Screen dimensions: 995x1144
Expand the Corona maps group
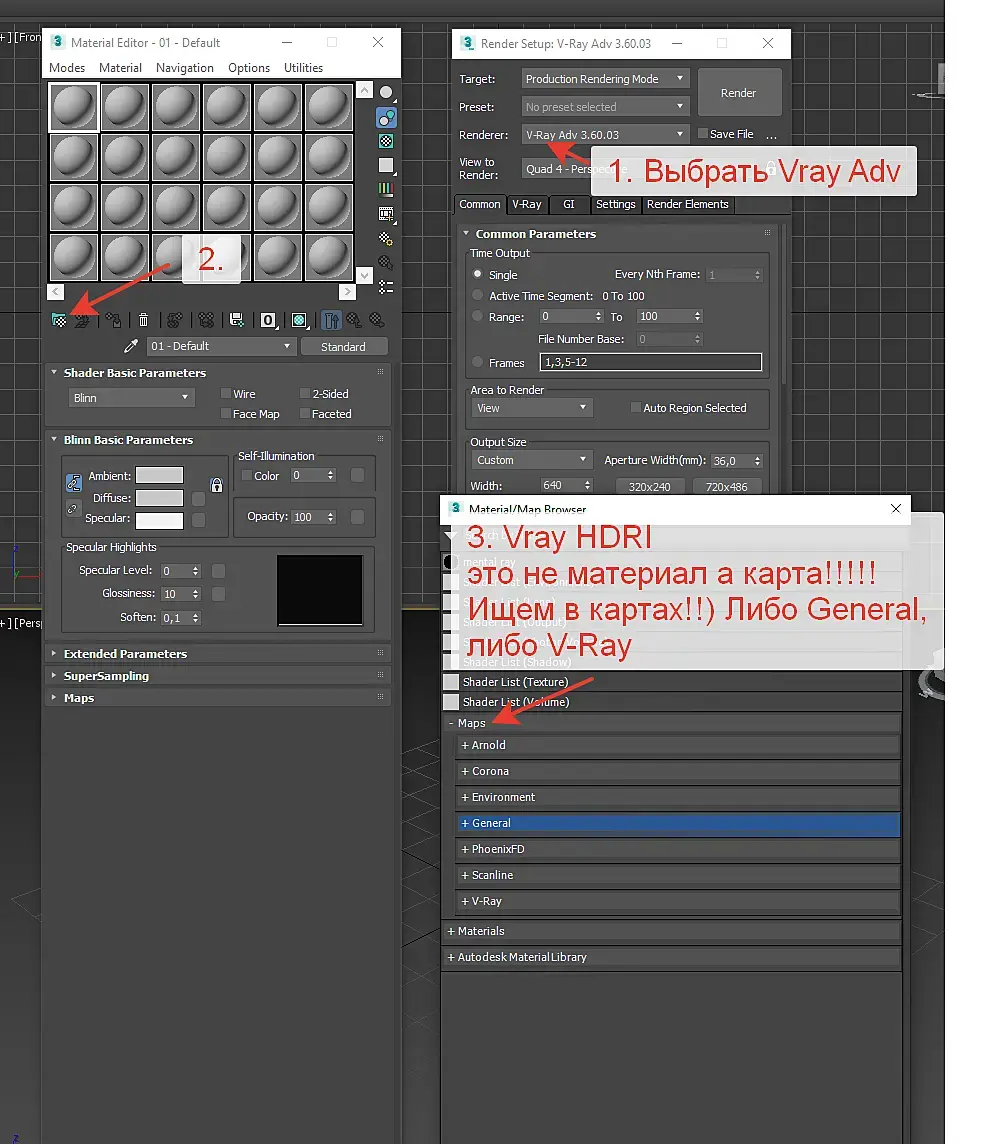(x=677, y=771)
